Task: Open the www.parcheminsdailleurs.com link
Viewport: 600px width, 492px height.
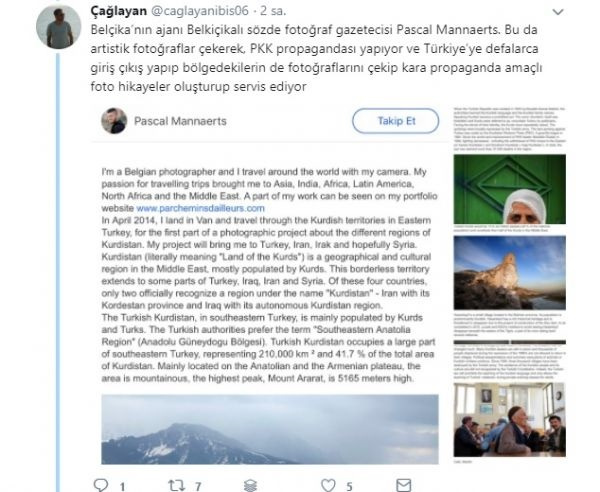Action: click(x=200, y=208)
